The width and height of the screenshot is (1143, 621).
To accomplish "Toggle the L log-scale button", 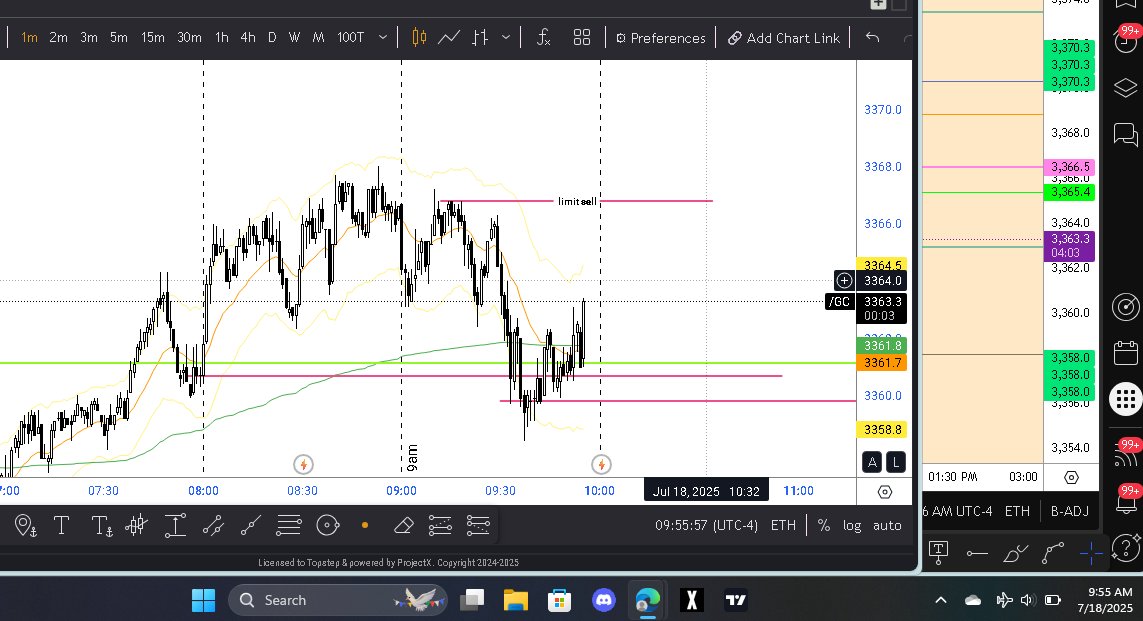I will (x=896, y=462).
